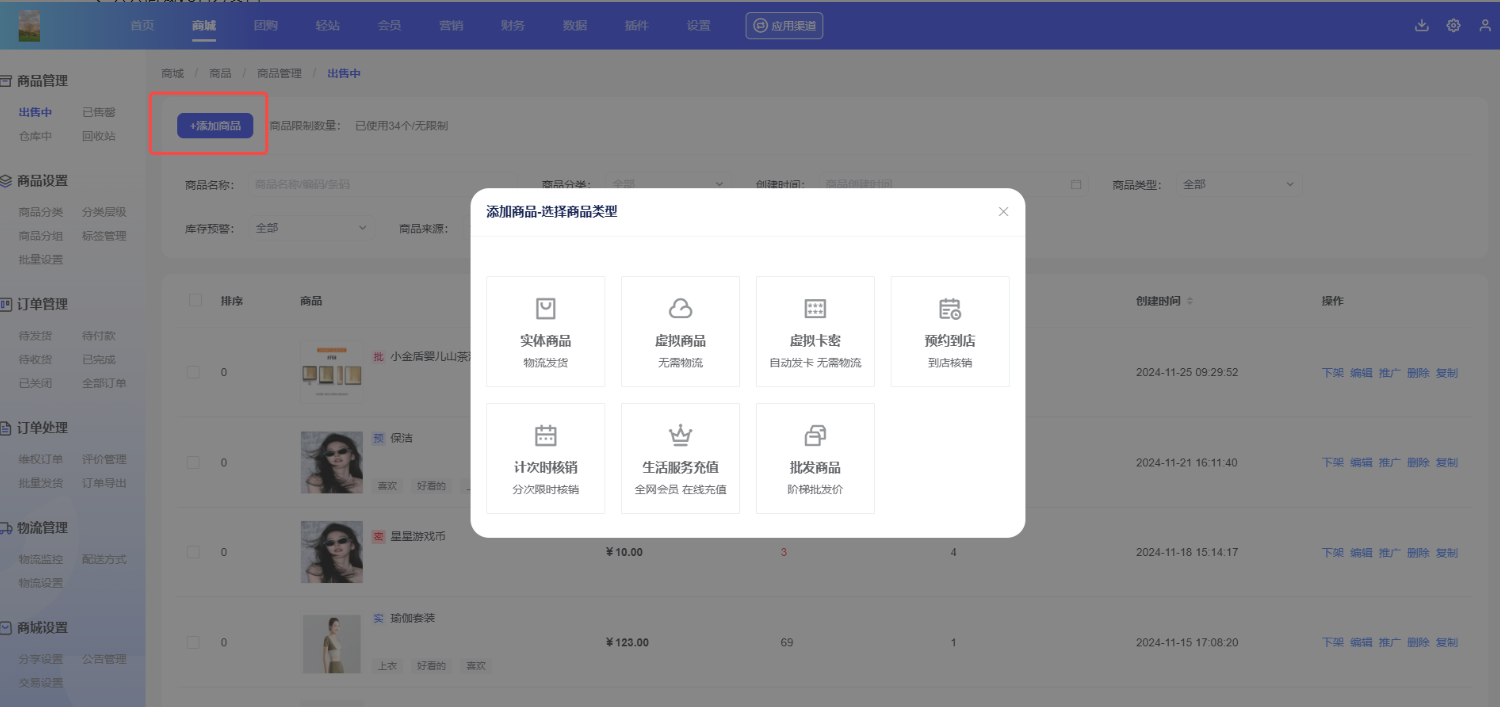This screenshot has width=1500, height=707.
Task: Tick the checkbox for 瑜伽套装 row
Action: [193, 642]
